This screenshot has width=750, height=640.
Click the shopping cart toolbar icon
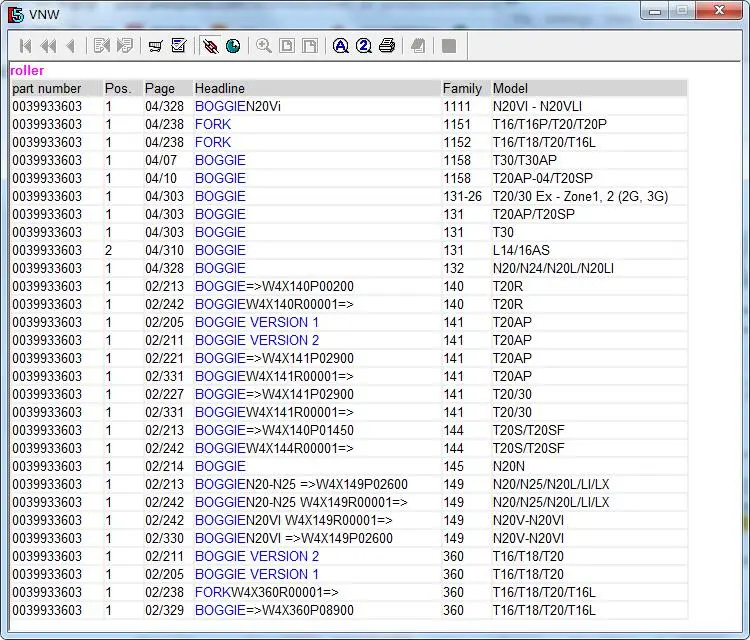[x=155, y=46]
